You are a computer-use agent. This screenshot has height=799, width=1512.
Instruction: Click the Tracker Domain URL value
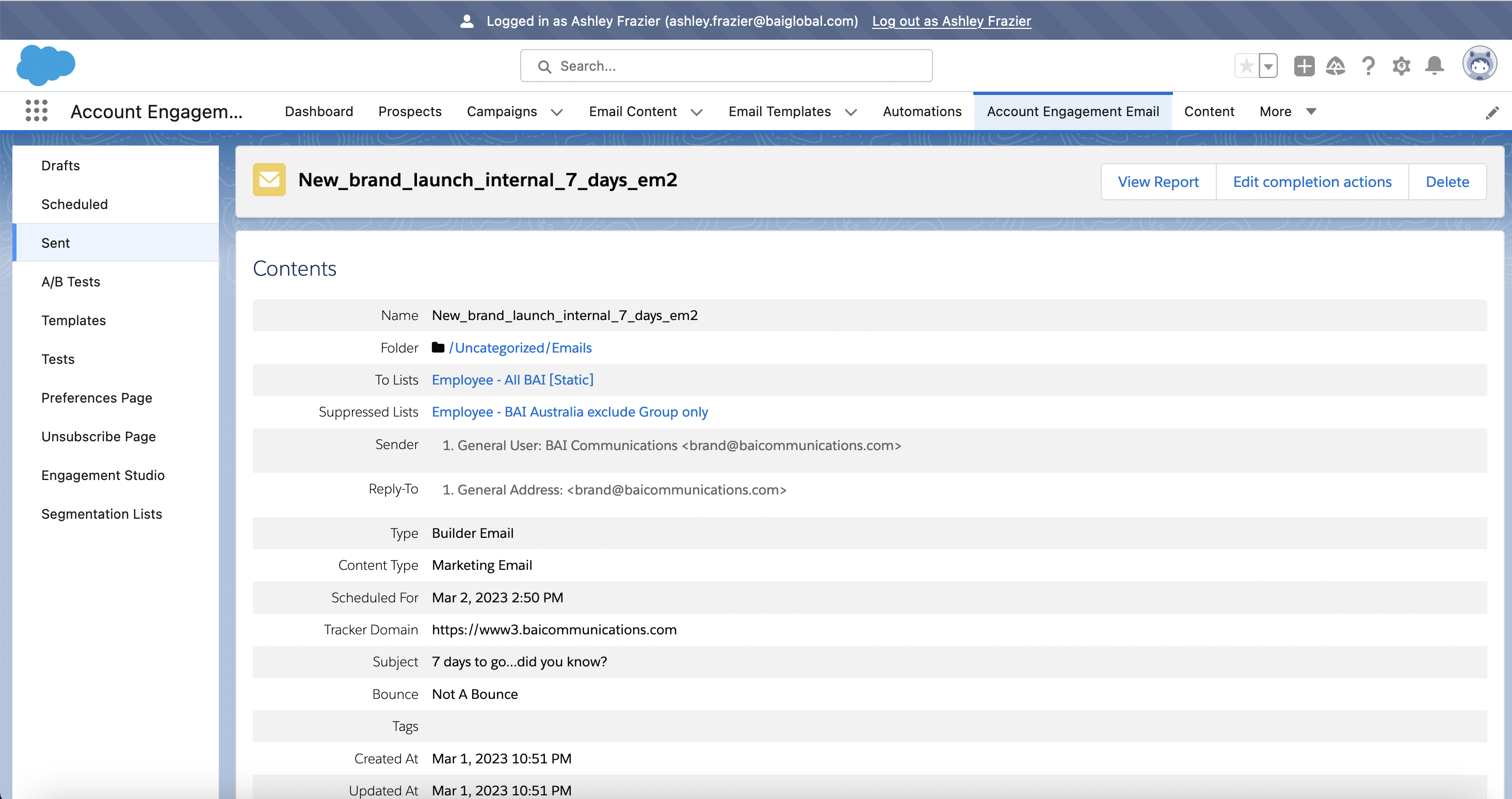554,630
